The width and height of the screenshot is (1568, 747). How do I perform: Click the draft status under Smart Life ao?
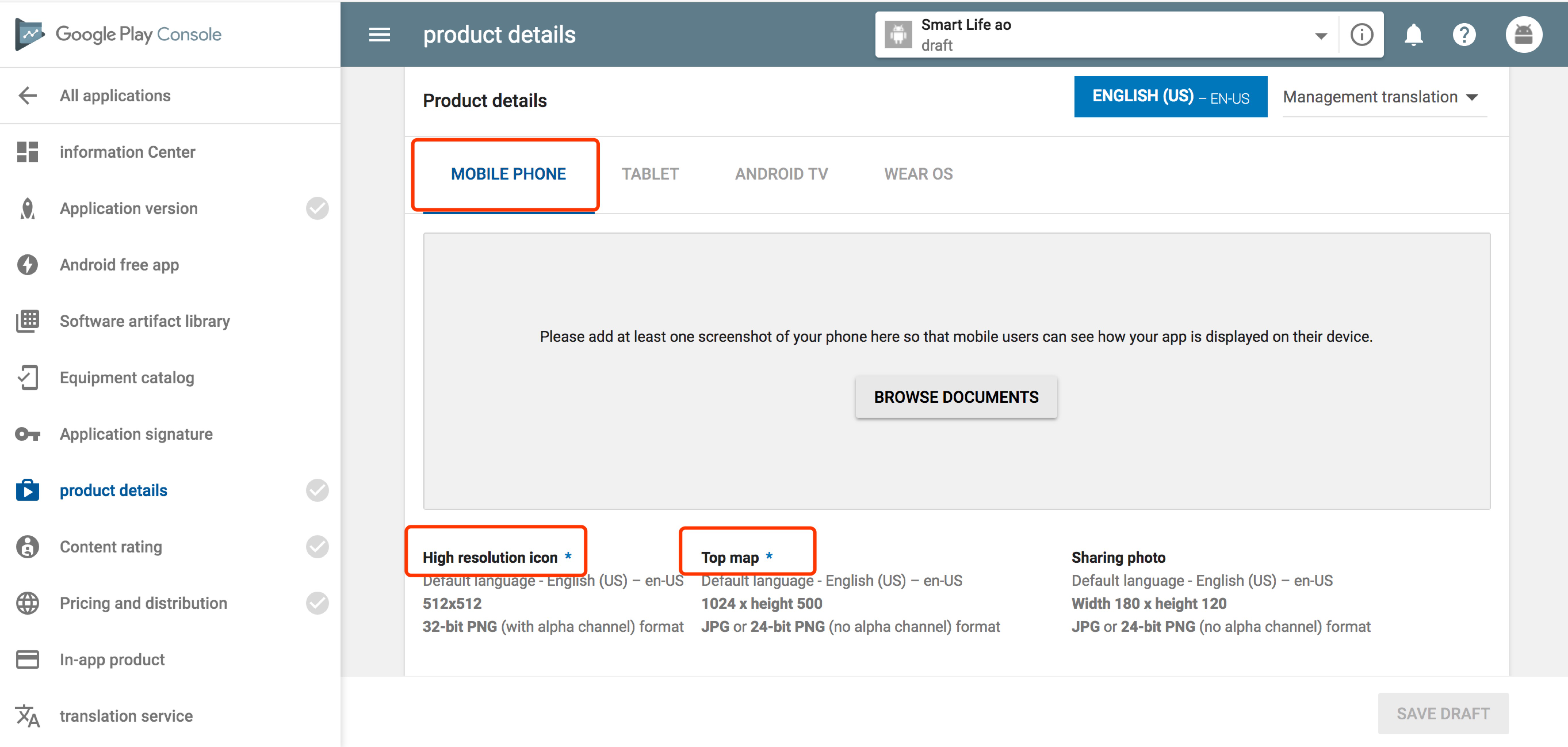(936, 46)
